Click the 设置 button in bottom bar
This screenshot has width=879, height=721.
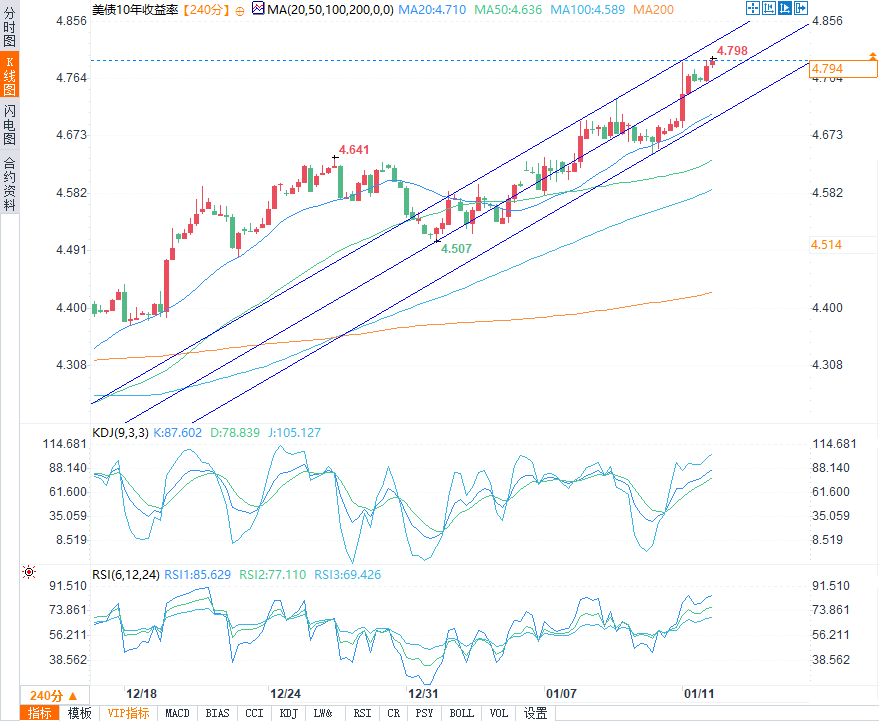click(536, 713)
